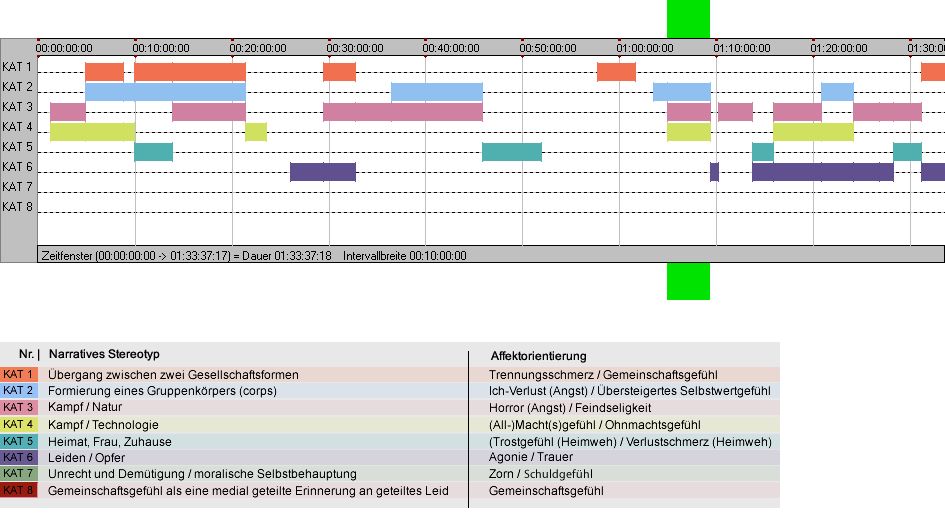Image resolution: width=945 pixels, height=530 pixels.
Task: Click the 'Affektorientierung' column header
Action: 538,356
